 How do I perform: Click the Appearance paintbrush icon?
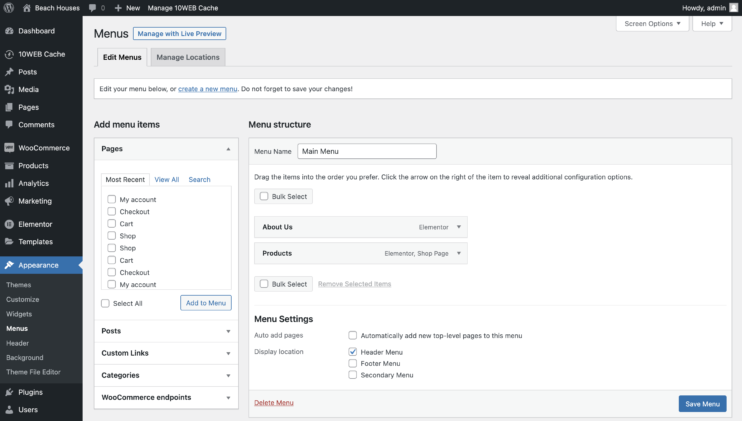click(9, 265)
